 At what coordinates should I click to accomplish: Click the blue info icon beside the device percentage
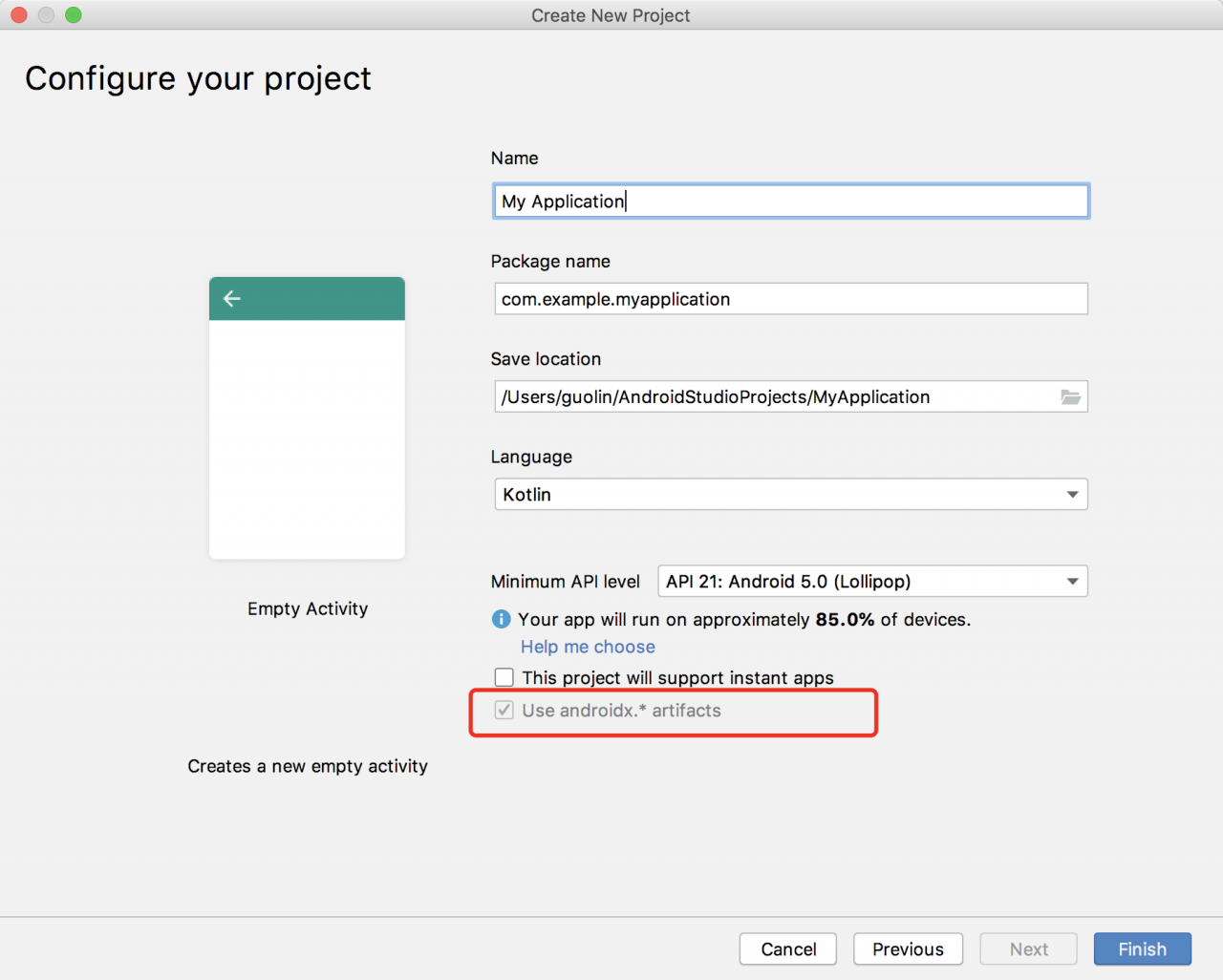click(501, 620)
